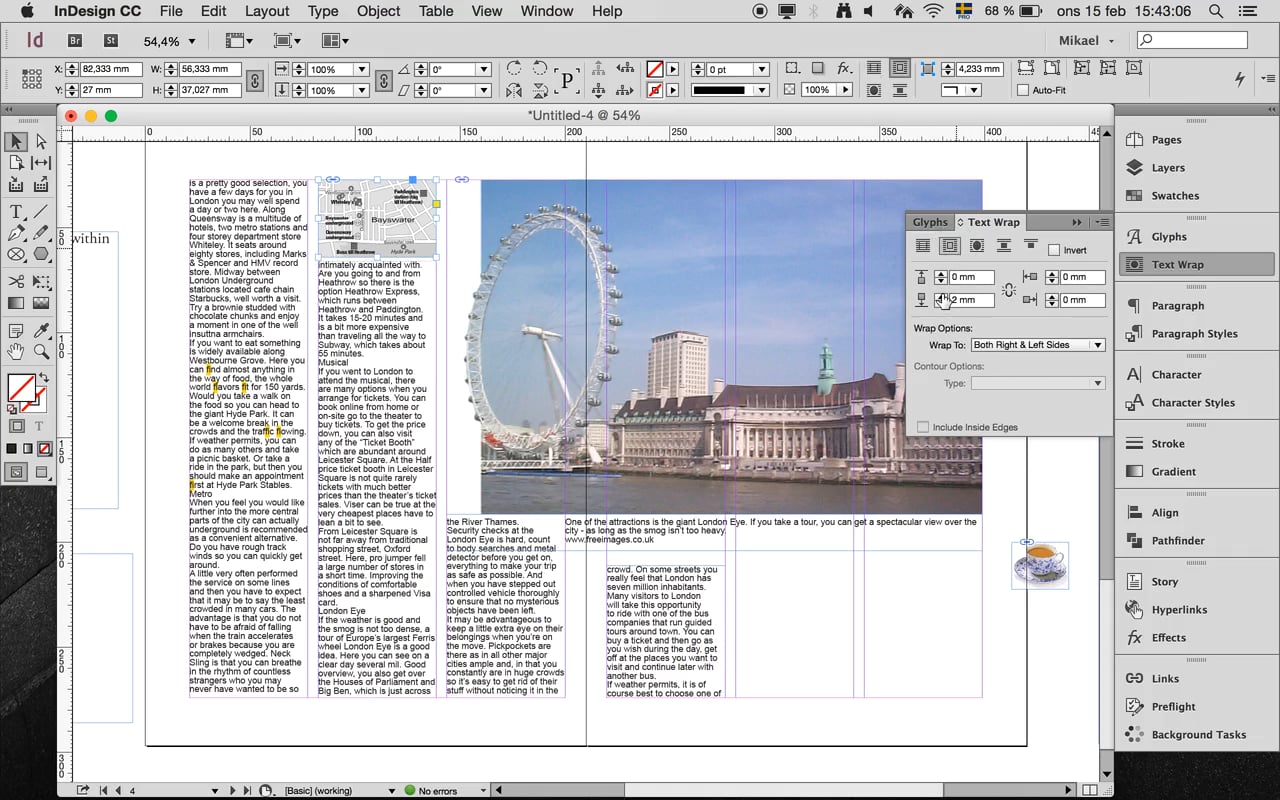1280x800 pixels.
Task: Select the Type tool
Action: 16,212
